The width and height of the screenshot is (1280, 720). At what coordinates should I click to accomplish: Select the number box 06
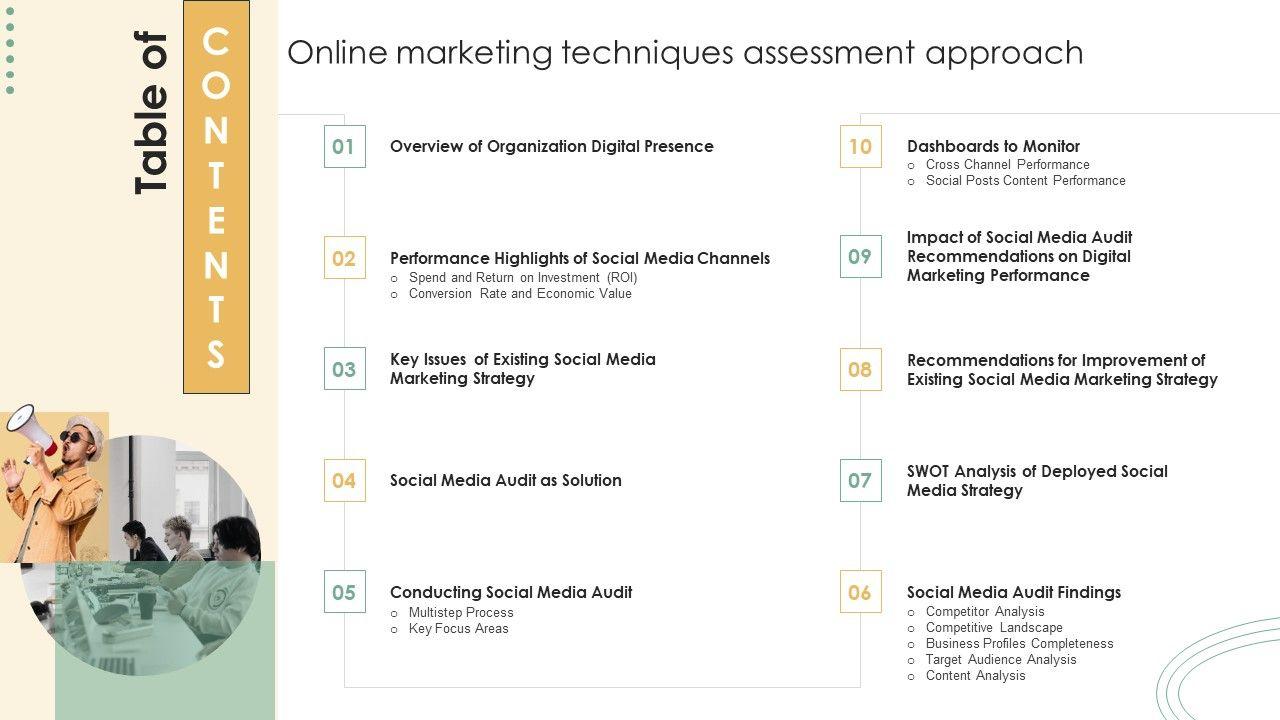click(x=860, y=592)
